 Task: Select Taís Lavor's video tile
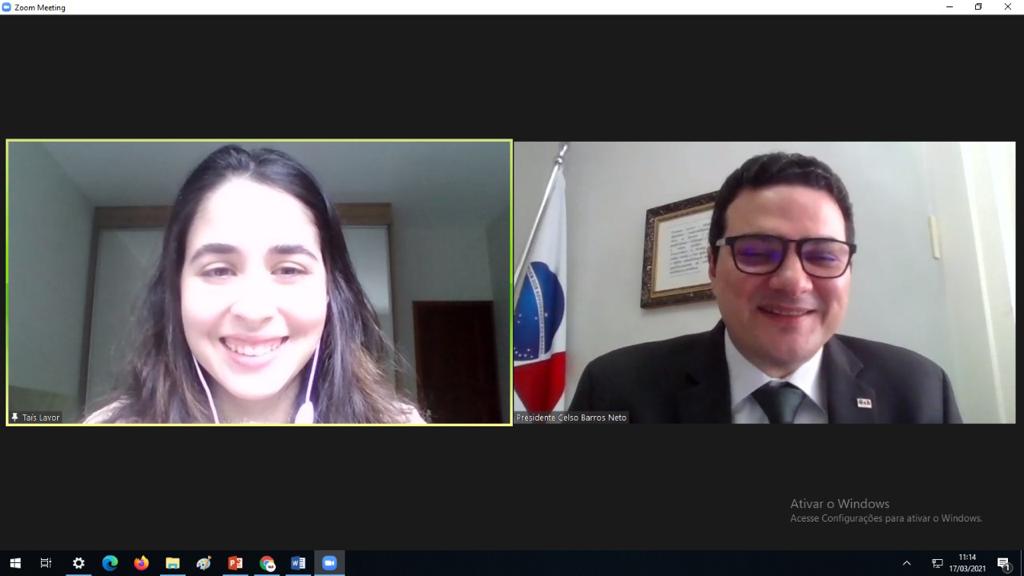[x=259, y=282]
